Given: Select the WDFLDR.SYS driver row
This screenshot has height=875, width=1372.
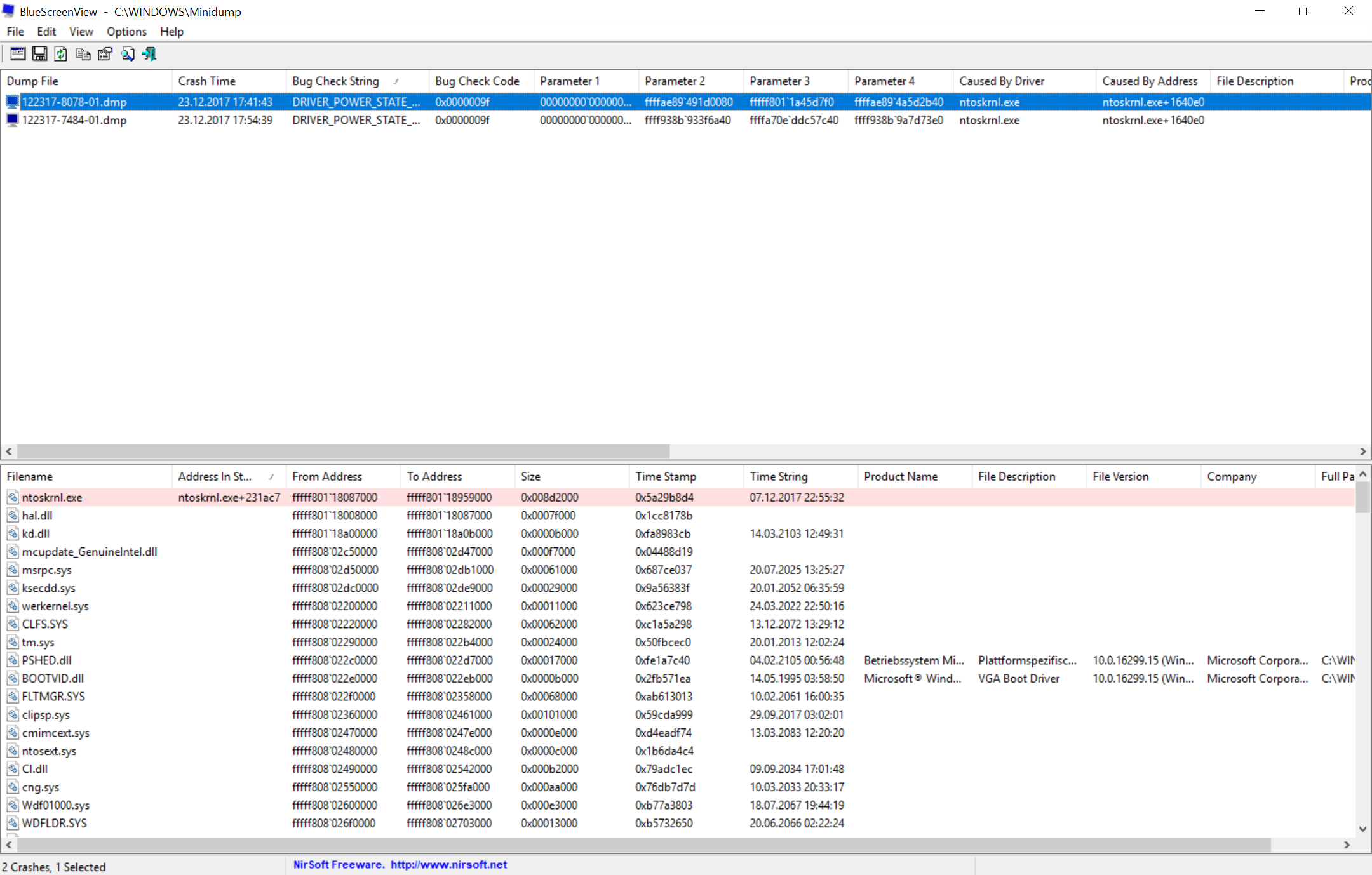Looking at the screenshot, I should pyautogui.click(x=678, y=823).
